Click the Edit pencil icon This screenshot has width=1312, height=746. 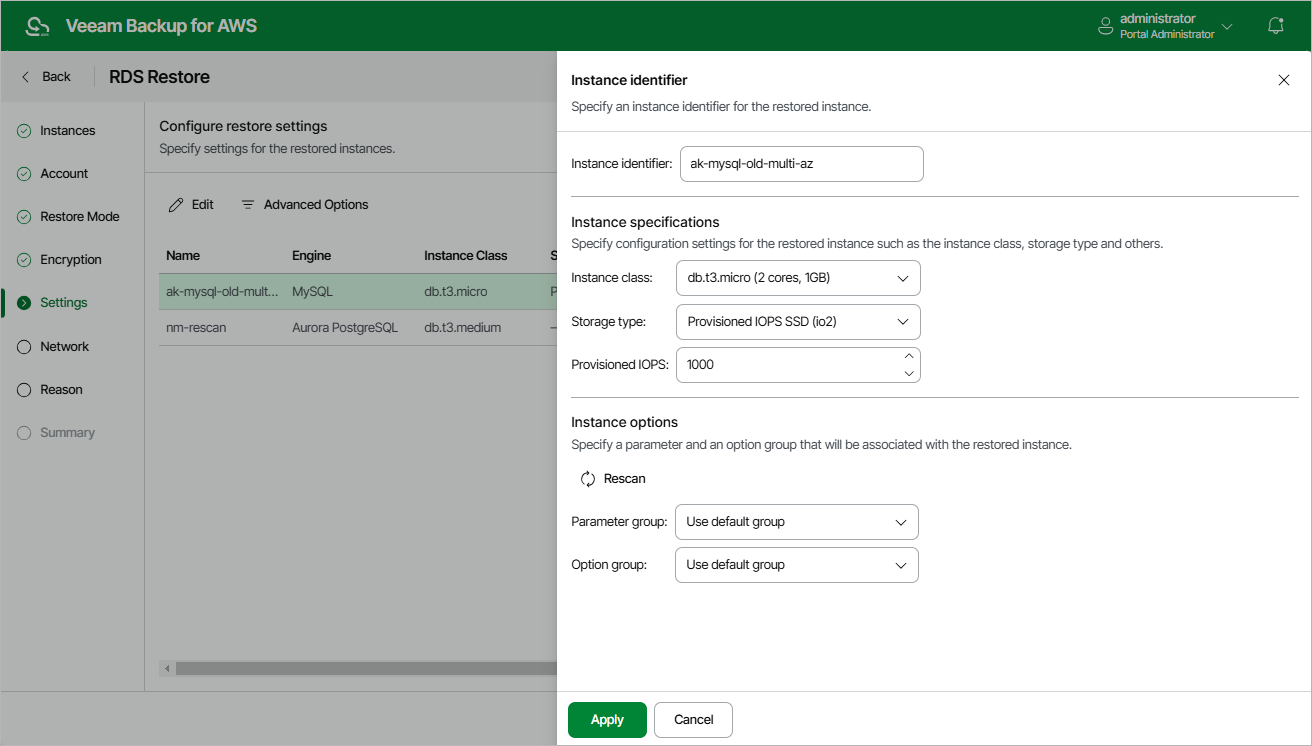click(x=176, y=205)
